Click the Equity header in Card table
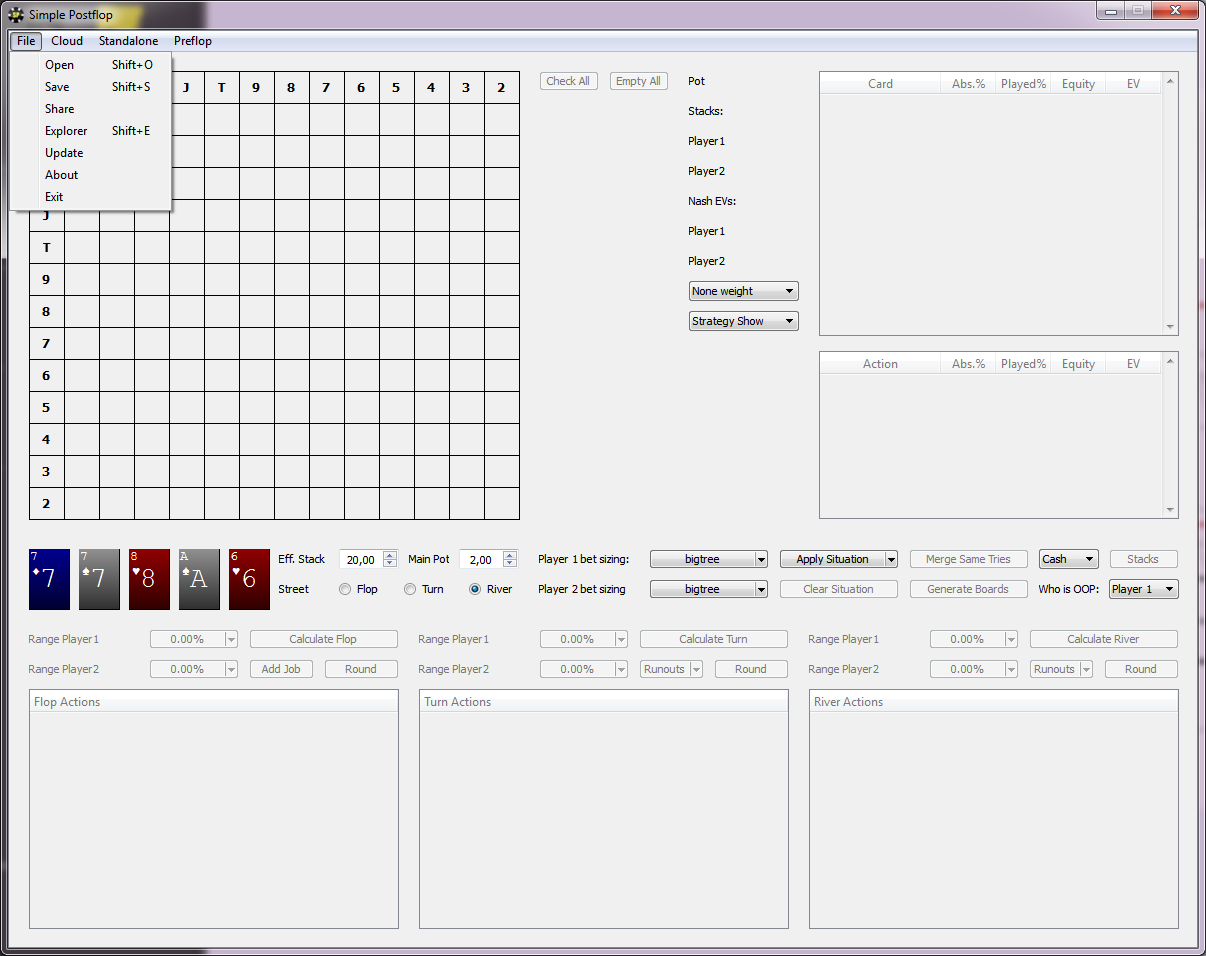This screenshot has width=1206, height=956. click(x=1078, y=84)
